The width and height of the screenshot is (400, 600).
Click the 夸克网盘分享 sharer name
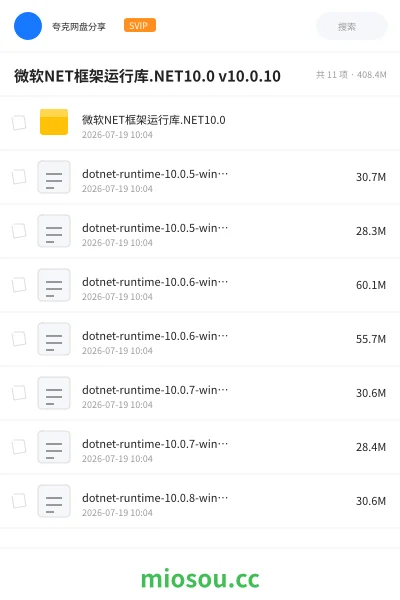[x=79, y=26]
